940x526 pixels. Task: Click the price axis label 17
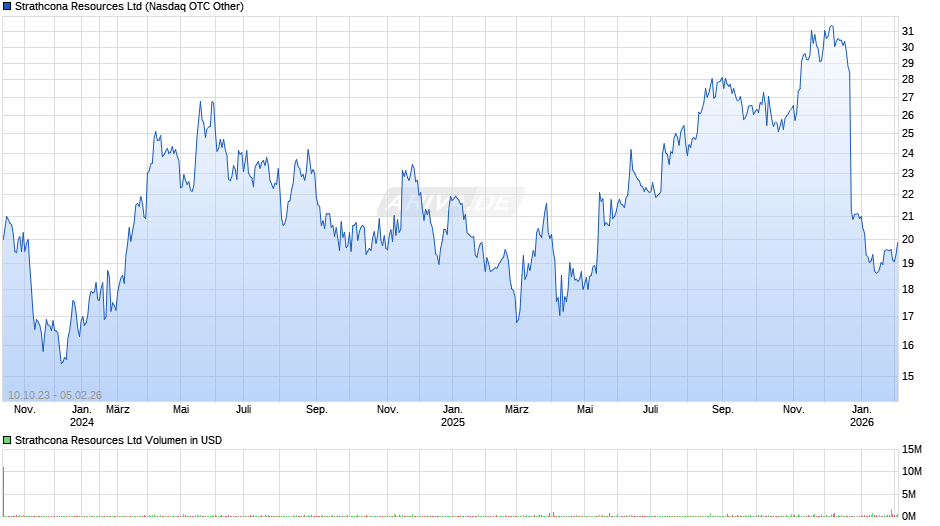908,316
